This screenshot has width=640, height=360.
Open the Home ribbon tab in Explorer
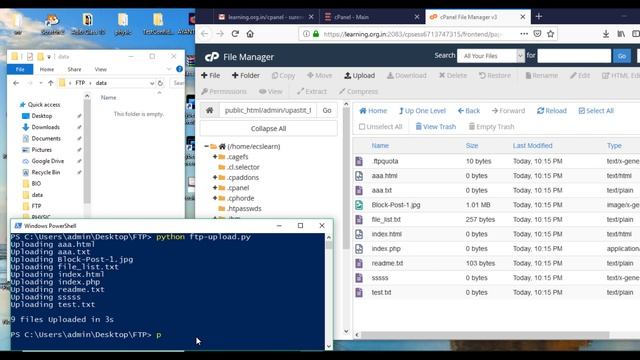point(47,69)
